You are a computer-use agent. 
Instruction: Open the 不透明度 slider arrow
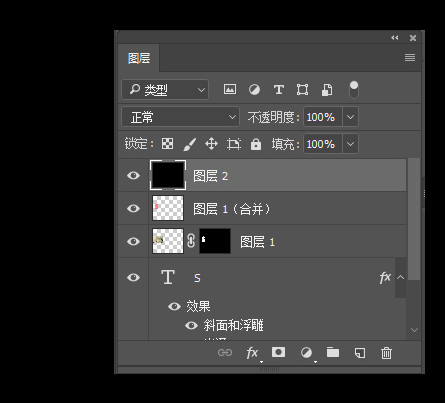(350, 117)
